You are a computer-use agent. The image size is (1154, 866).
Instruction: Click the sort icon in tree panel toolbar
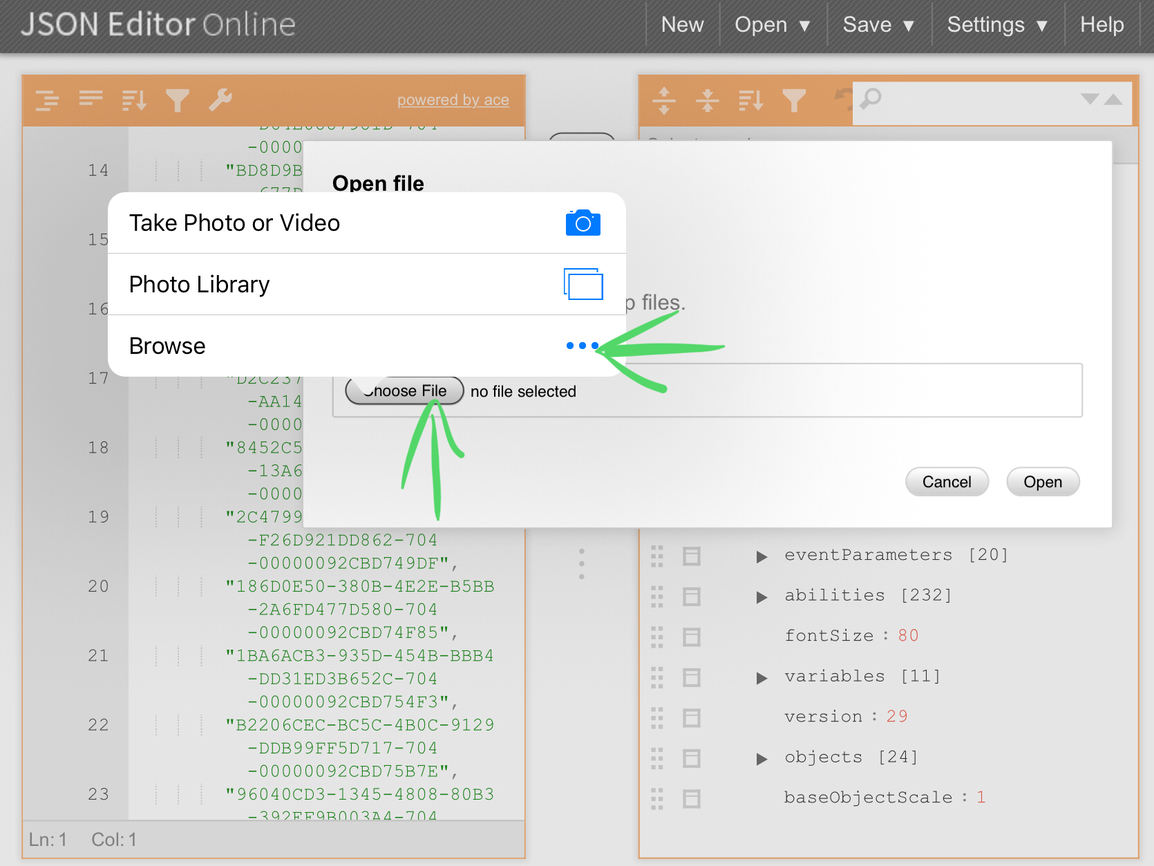[751, 99]
